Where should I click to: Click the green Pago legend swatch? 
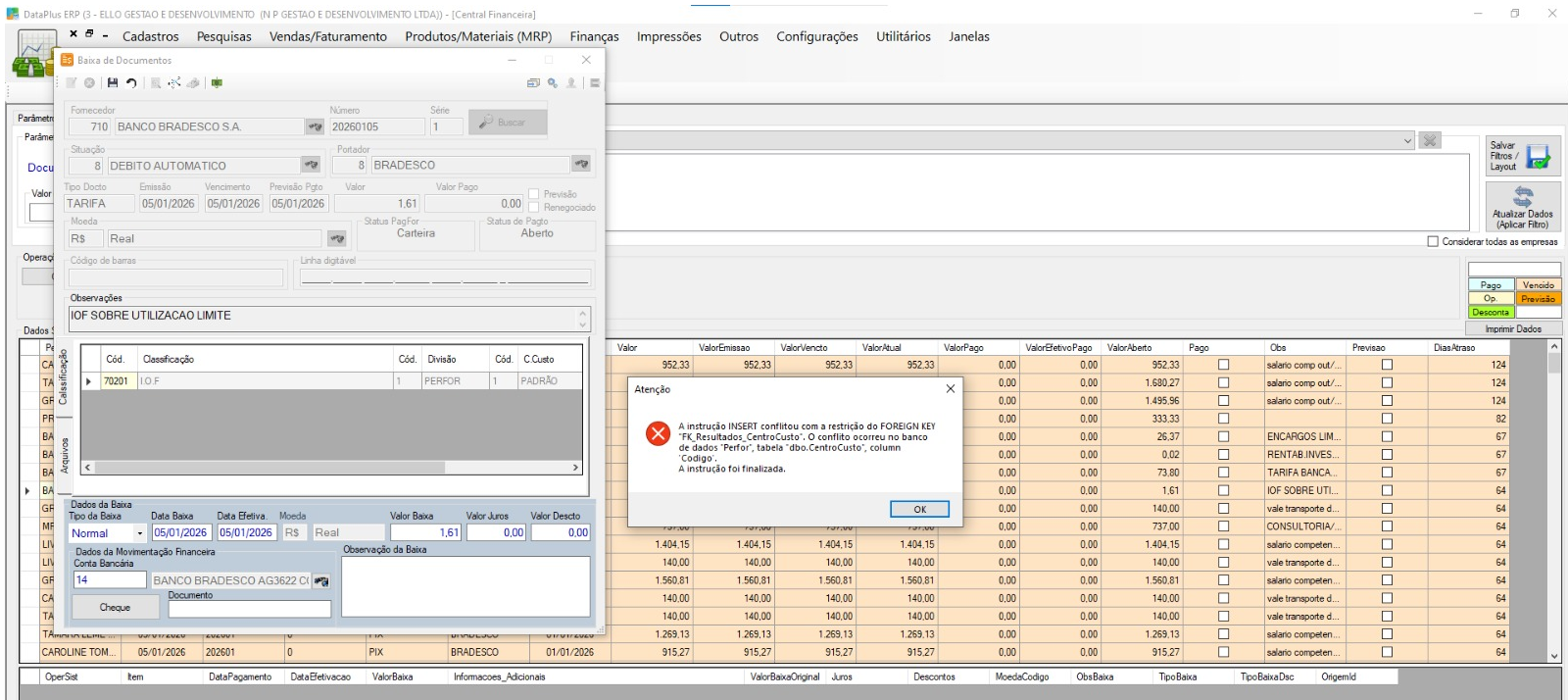pyautogui.click(x=1491, y=285)
